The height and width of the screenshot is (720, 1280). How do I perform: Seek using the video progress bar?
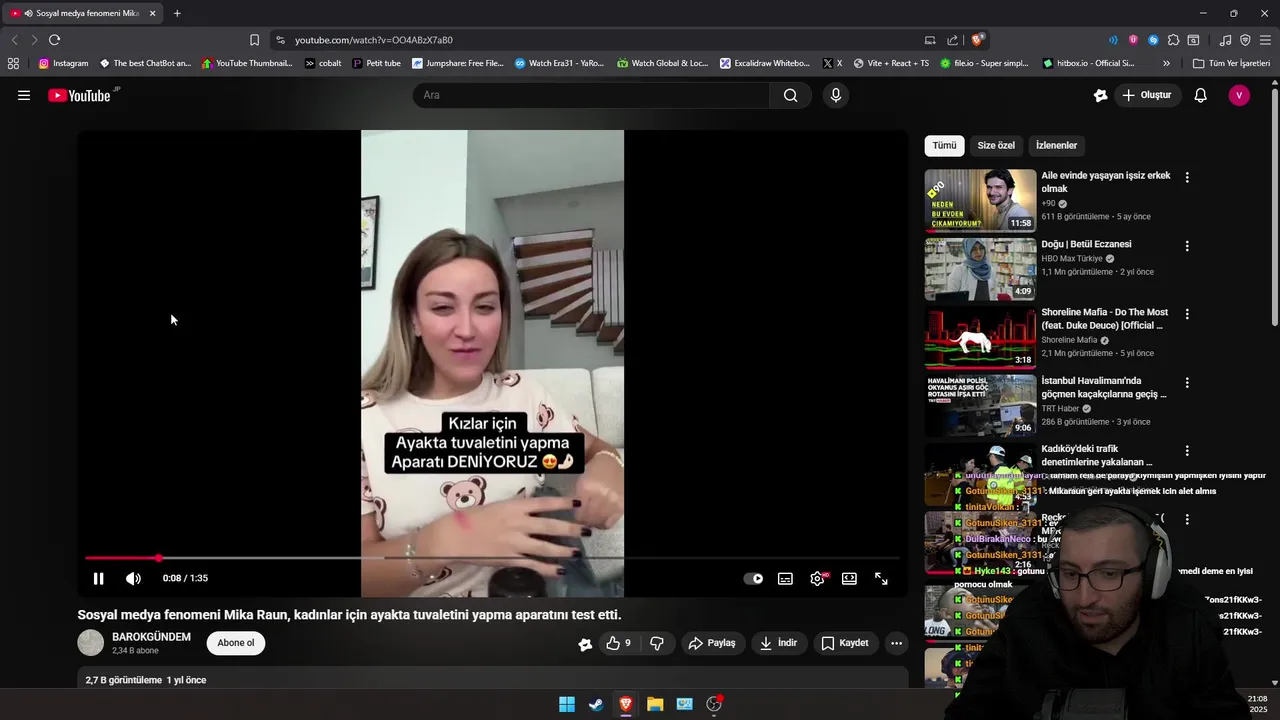click(492, 558)
